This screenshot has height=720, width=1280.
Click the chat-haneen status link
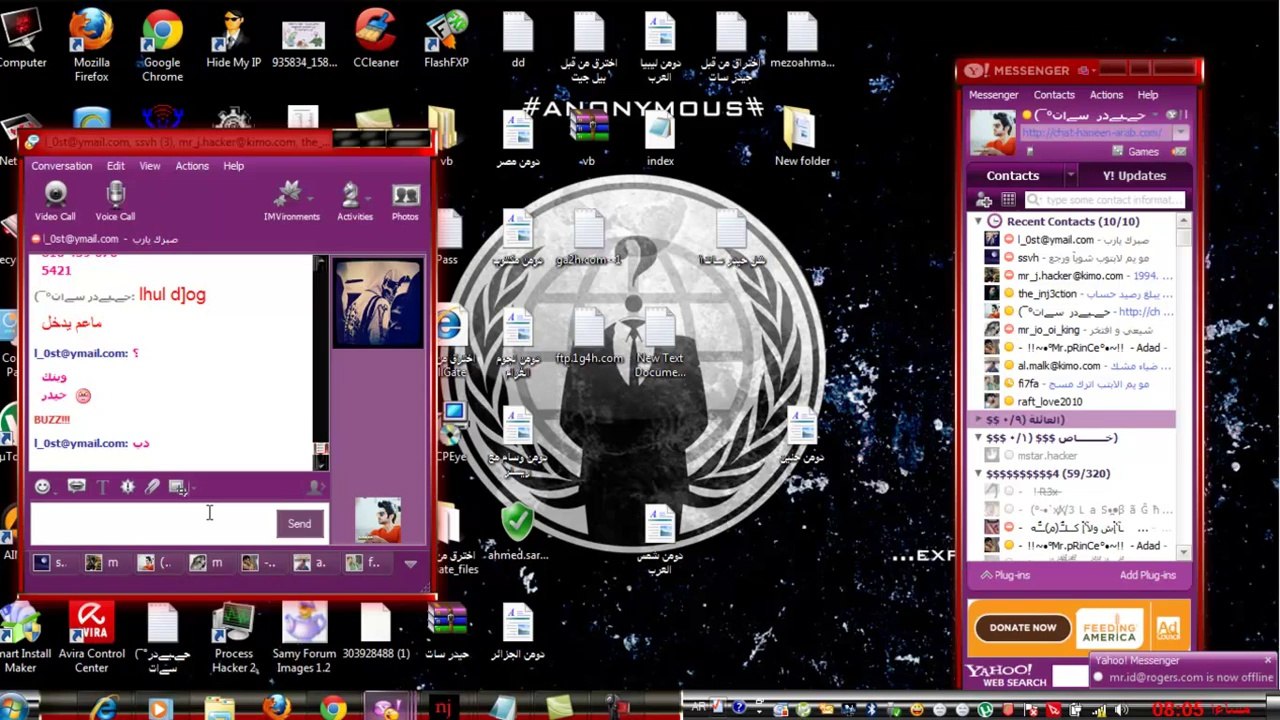point(1092,133)
